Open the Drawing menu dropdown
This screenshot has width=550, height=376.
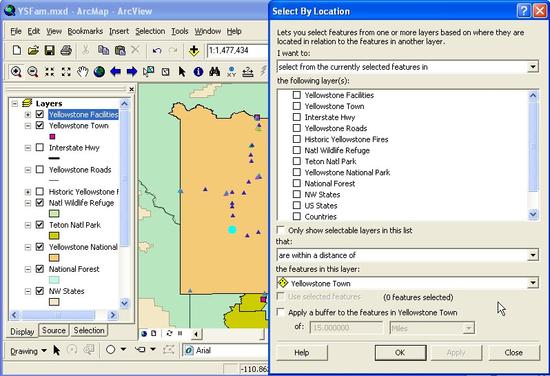28,351
